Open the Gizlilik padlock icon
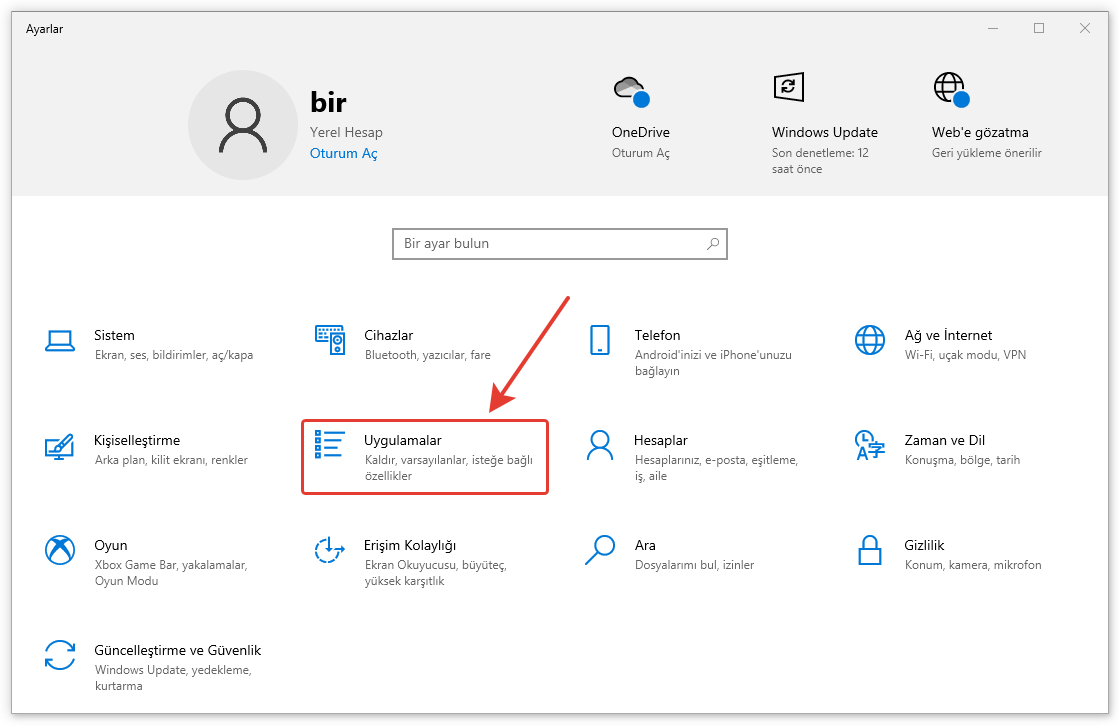 (x=869, y=550)
